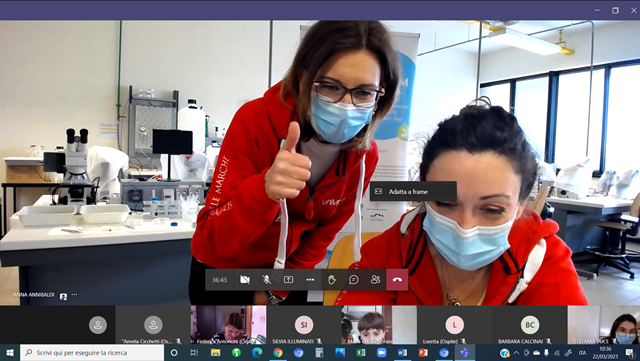Show the participants panel
This screenshot has height=361, width=640.
tap(376, 280)
